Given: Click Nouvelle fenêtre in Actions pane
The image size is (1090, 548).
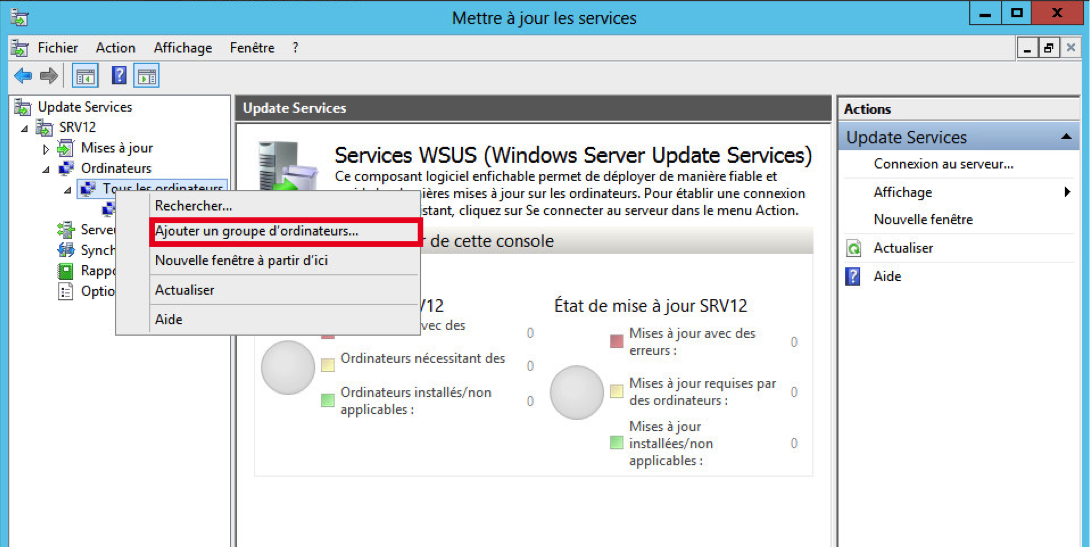Looking at the screenshot, I should tap(922, 220).
